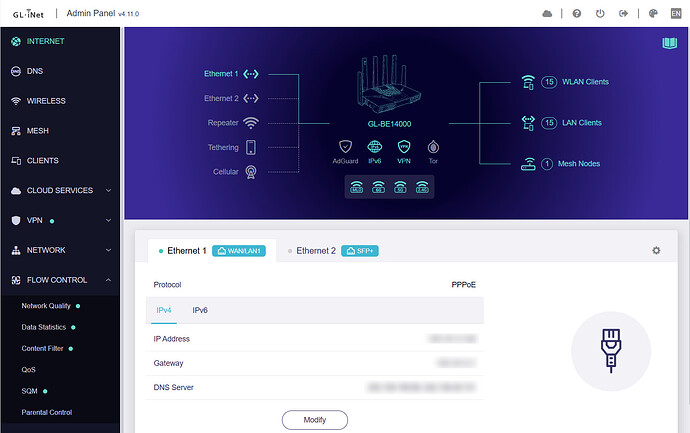Click the second Wi-Fi band icon (6G)
This screenshot has height=433, width=690.
tap(378, 187)
